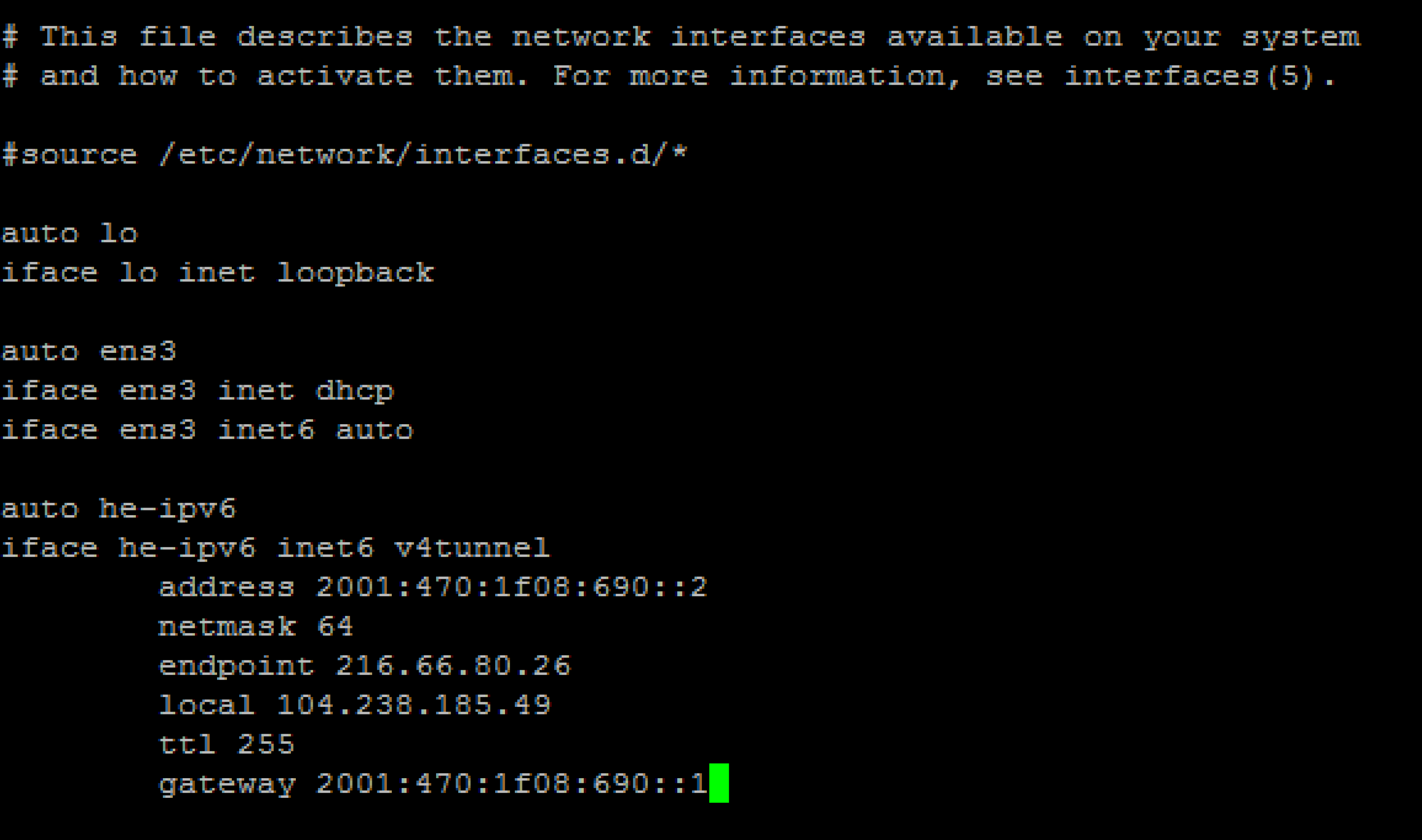Place cursor on the ttl 255 value
The image size is (1422, 840).
click(x=265, y=744)
